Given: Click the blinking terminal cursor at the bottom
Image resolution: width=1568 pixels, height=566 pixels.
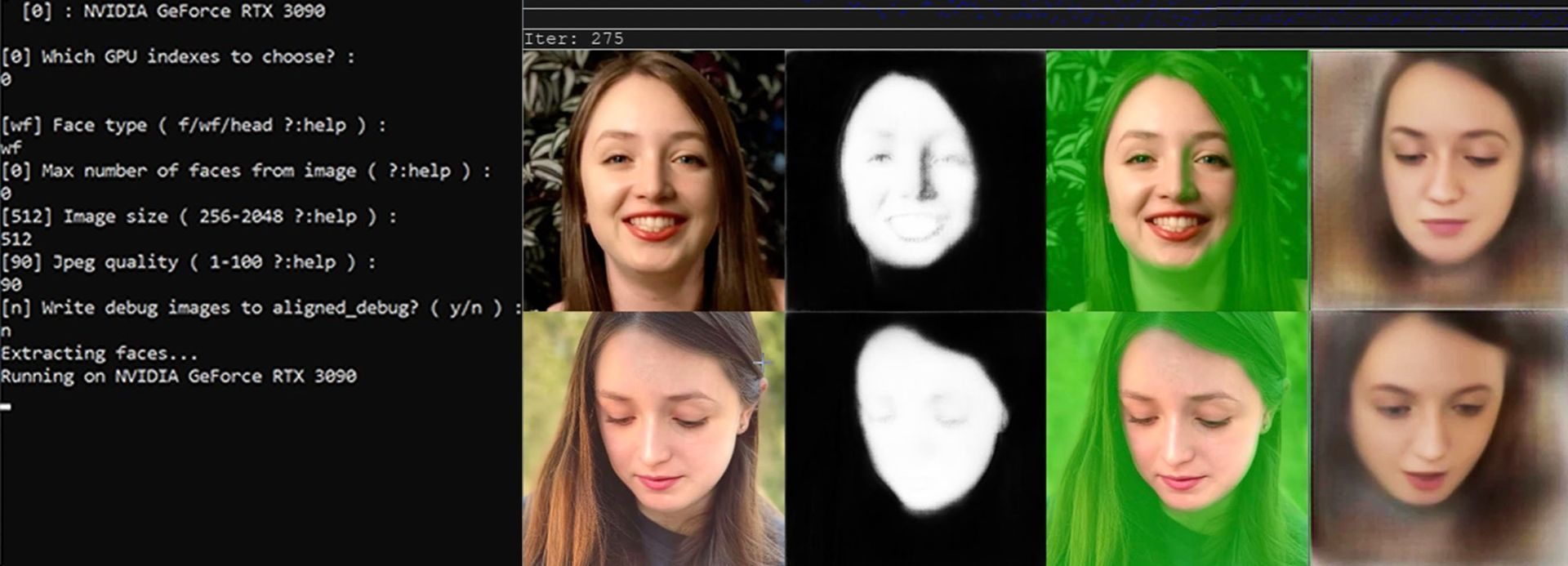Looking at the screenshot, I should coord(7,406).
